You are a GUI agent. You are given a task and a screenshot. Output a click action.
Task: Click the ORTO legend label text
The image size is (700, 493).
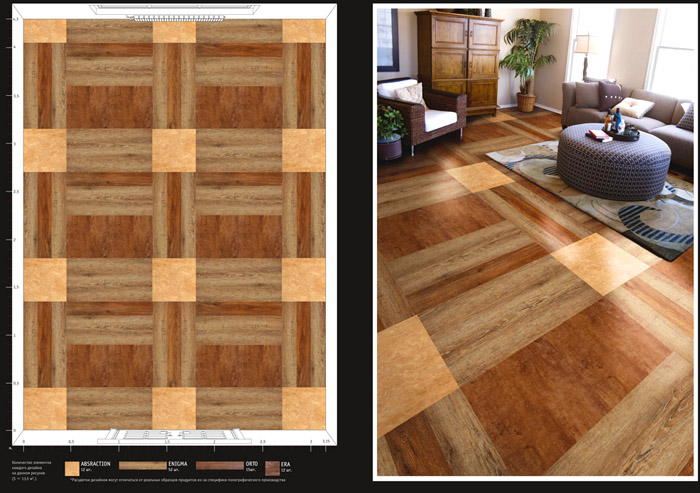[252, 463]
